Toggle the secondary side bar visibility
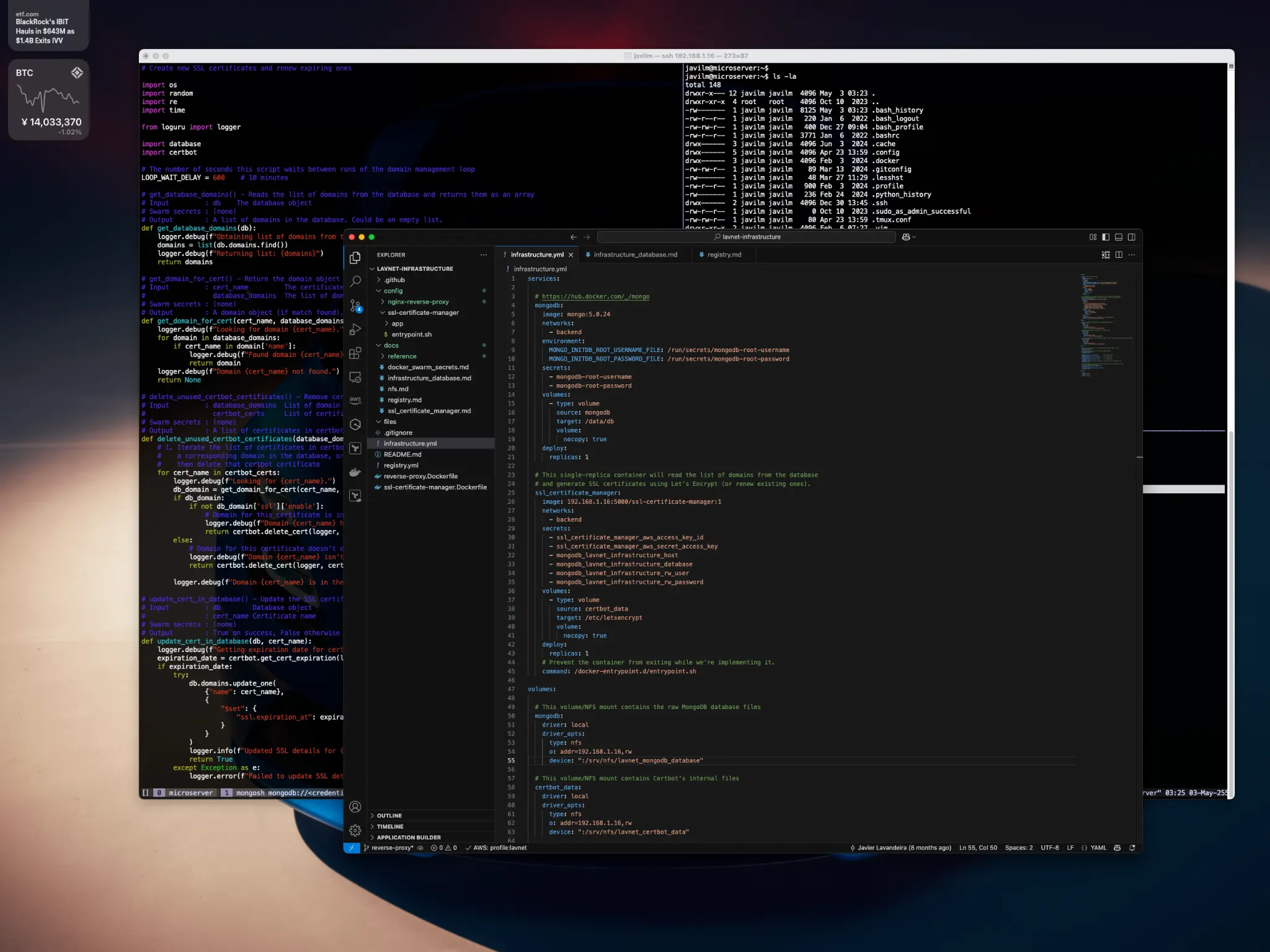 click(x=1132, y=237)
